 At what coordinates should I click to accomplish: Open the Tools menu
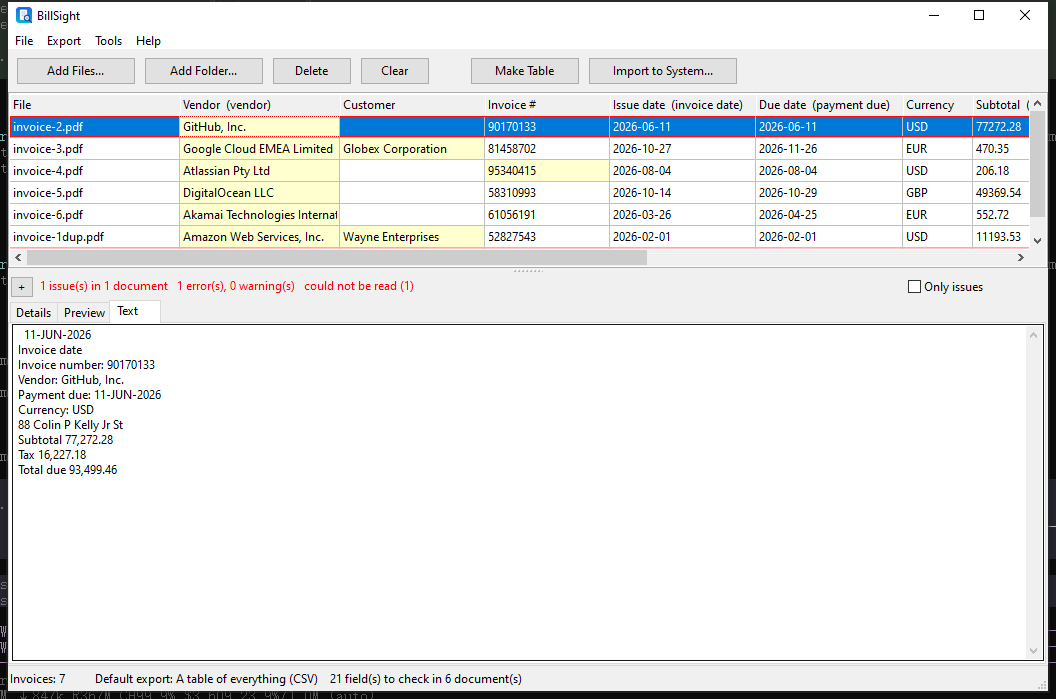pyautogui.click(x=108, y=41)
